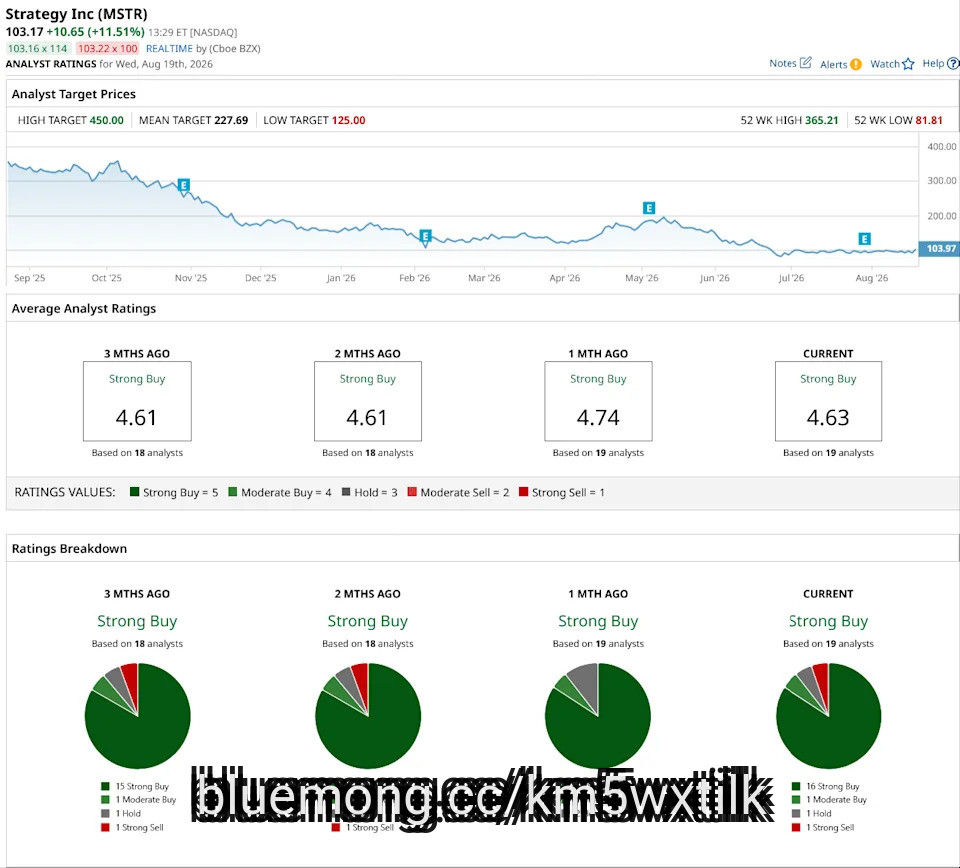
Task: Click the Aug '26 earnings E marker
Action: 864,239
